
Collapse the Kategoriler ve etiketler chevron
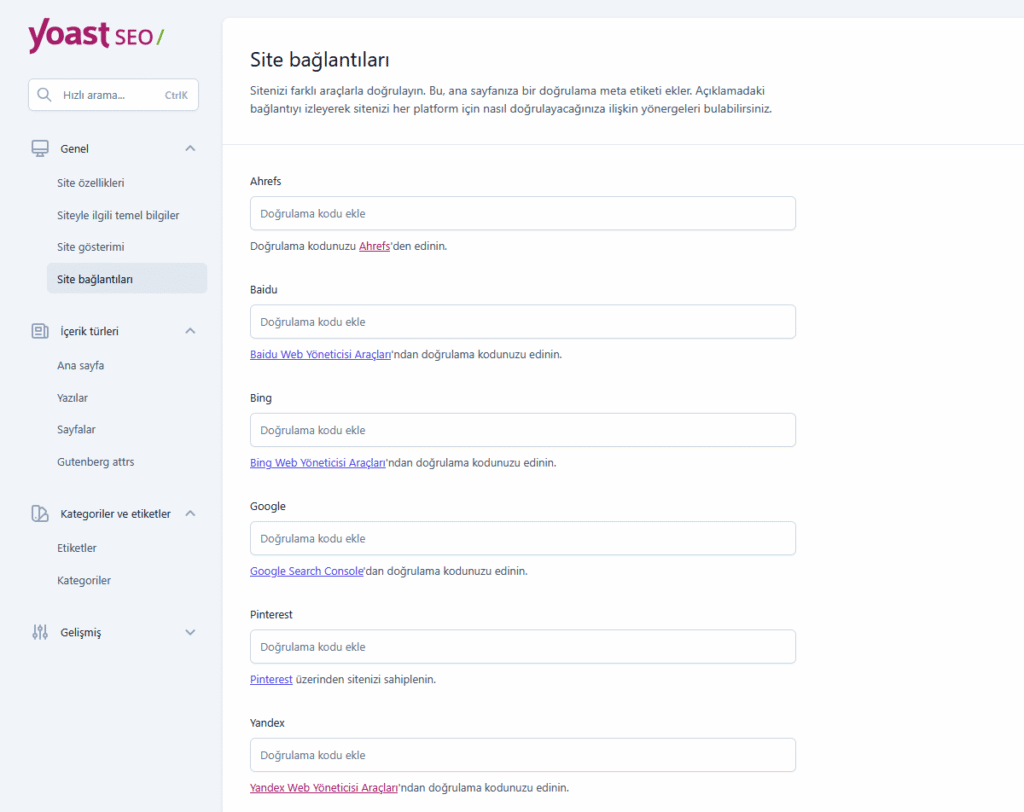pos(190,513)
